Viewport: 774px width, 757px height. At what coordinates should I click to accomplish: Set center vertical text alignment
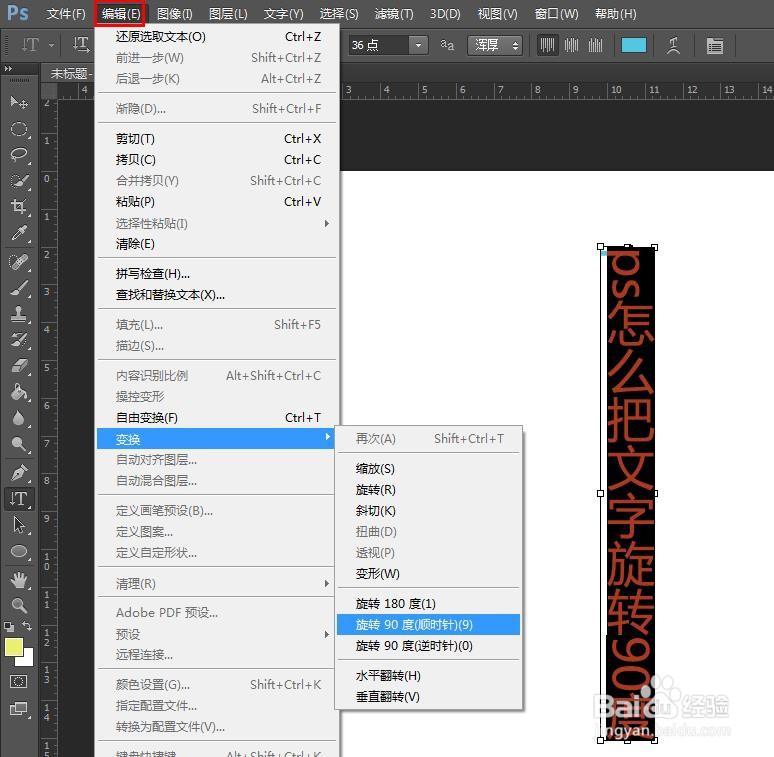pos(572,45)
